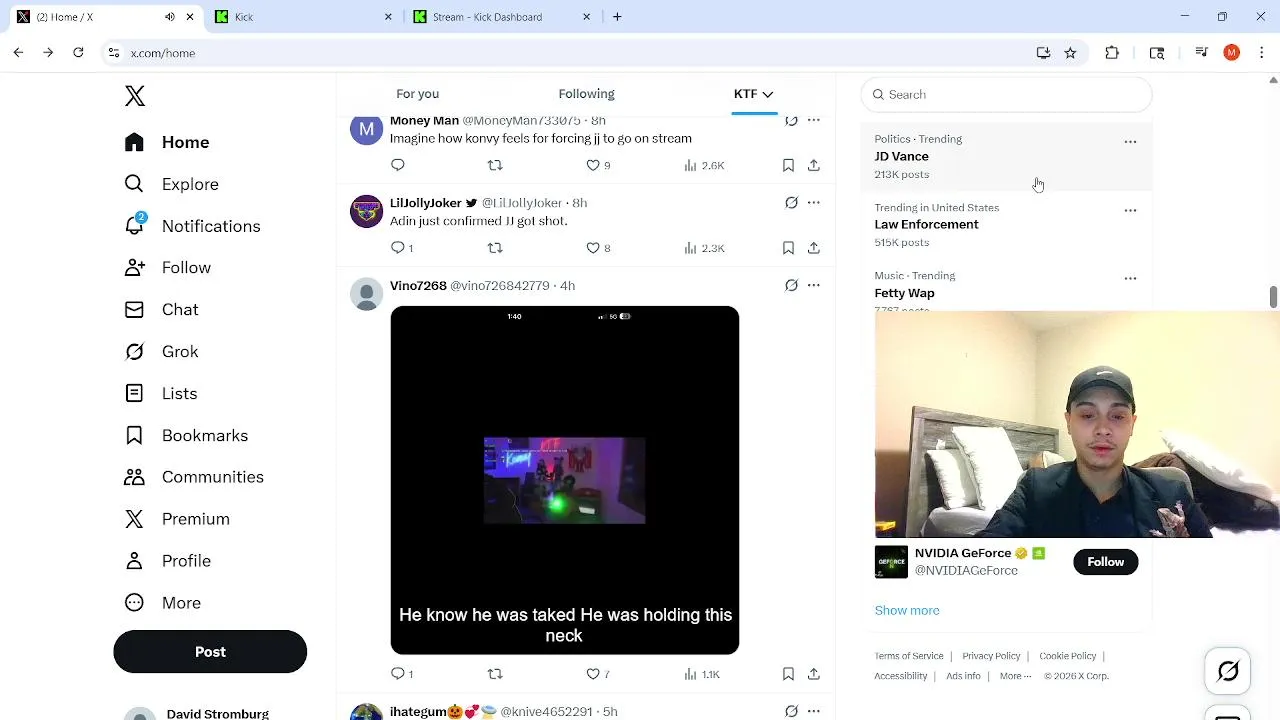This screenshot has width=1280, height=720.
Task: Bookmark LilJollyJoker's post
Action: [788, 248]
